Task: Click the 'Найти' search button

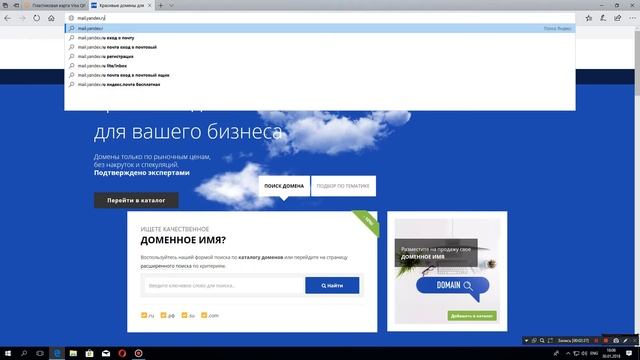Action: 332,285
